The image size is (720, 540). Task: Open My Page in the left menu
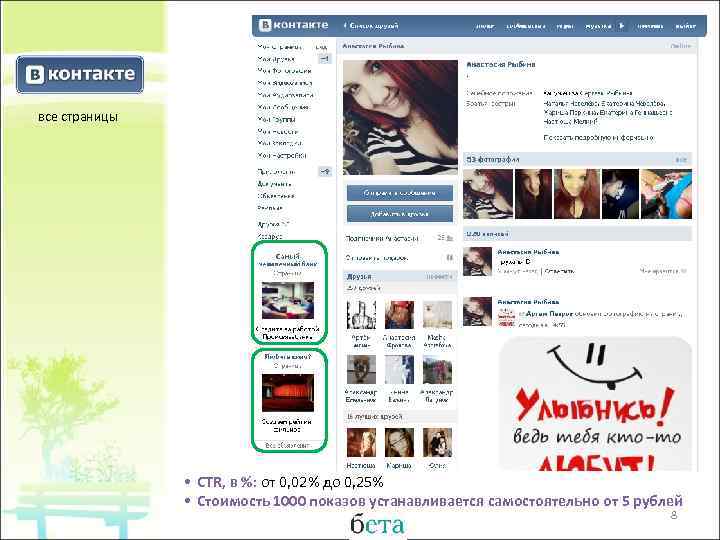[x=280, y=47]
